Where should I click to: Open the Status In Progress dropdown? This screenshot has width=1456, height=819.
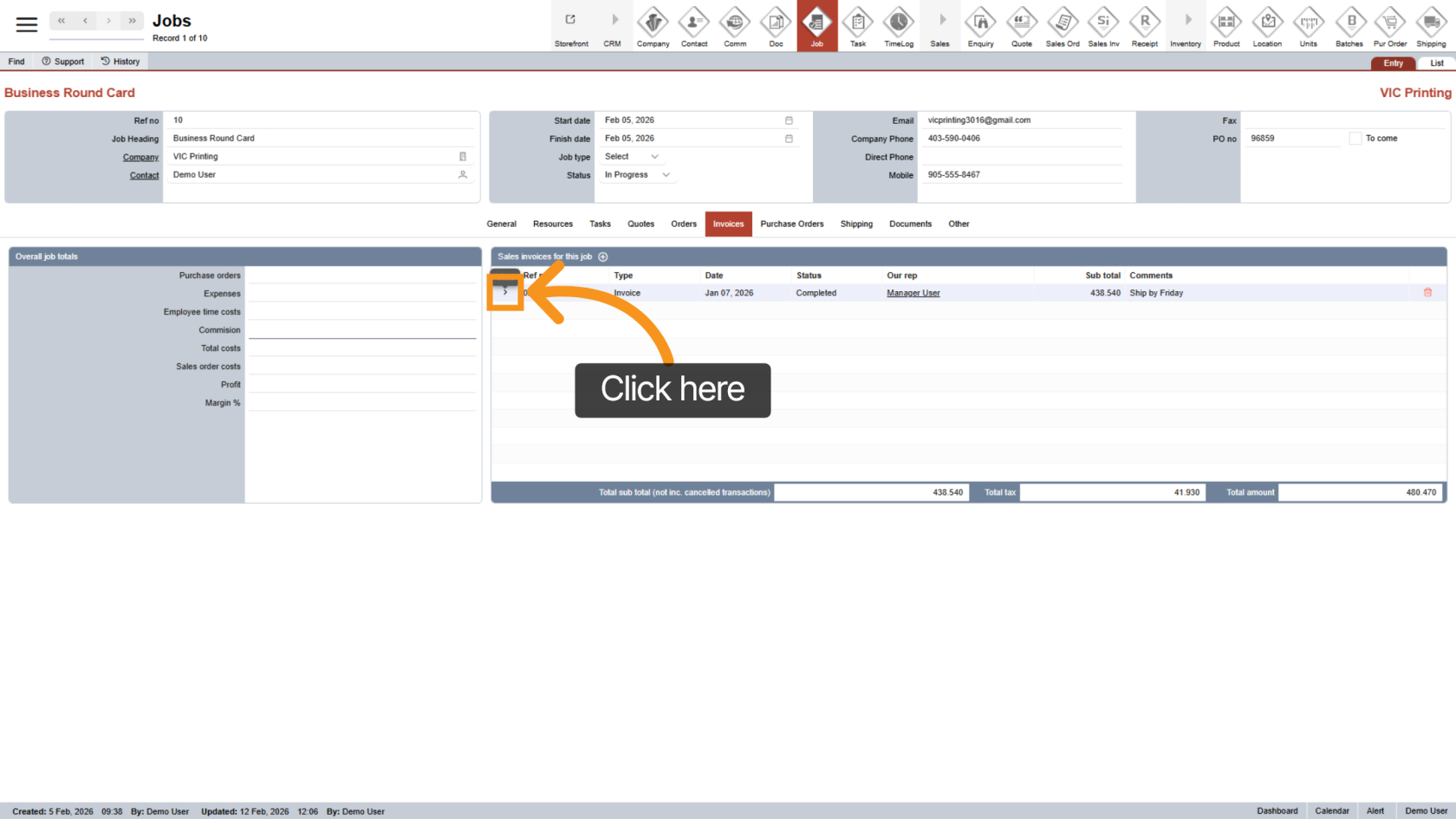pyautogui.click(x=638, y=175)
